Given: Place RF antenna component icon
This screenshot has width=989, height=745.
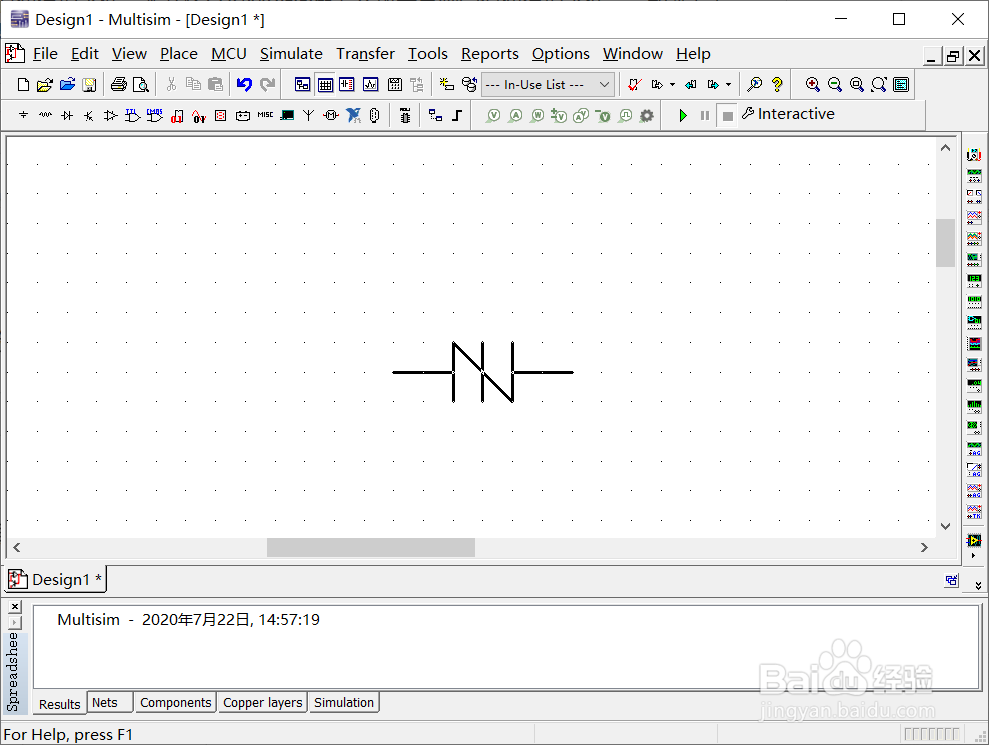Looking at the screenshot, I should pyautogui.click(x=308, y=115).
